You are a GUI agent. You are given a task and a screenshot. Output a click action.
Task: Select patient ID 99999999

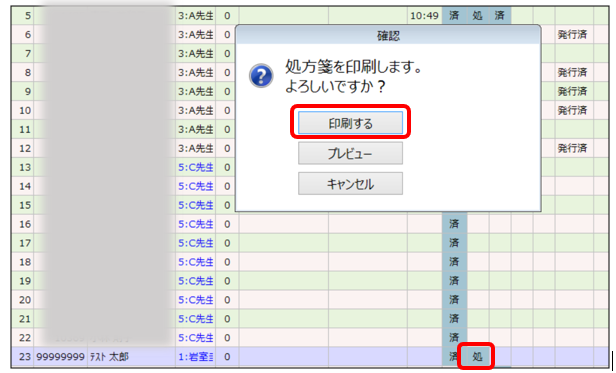pyautogui.click(x=60, y=357)
